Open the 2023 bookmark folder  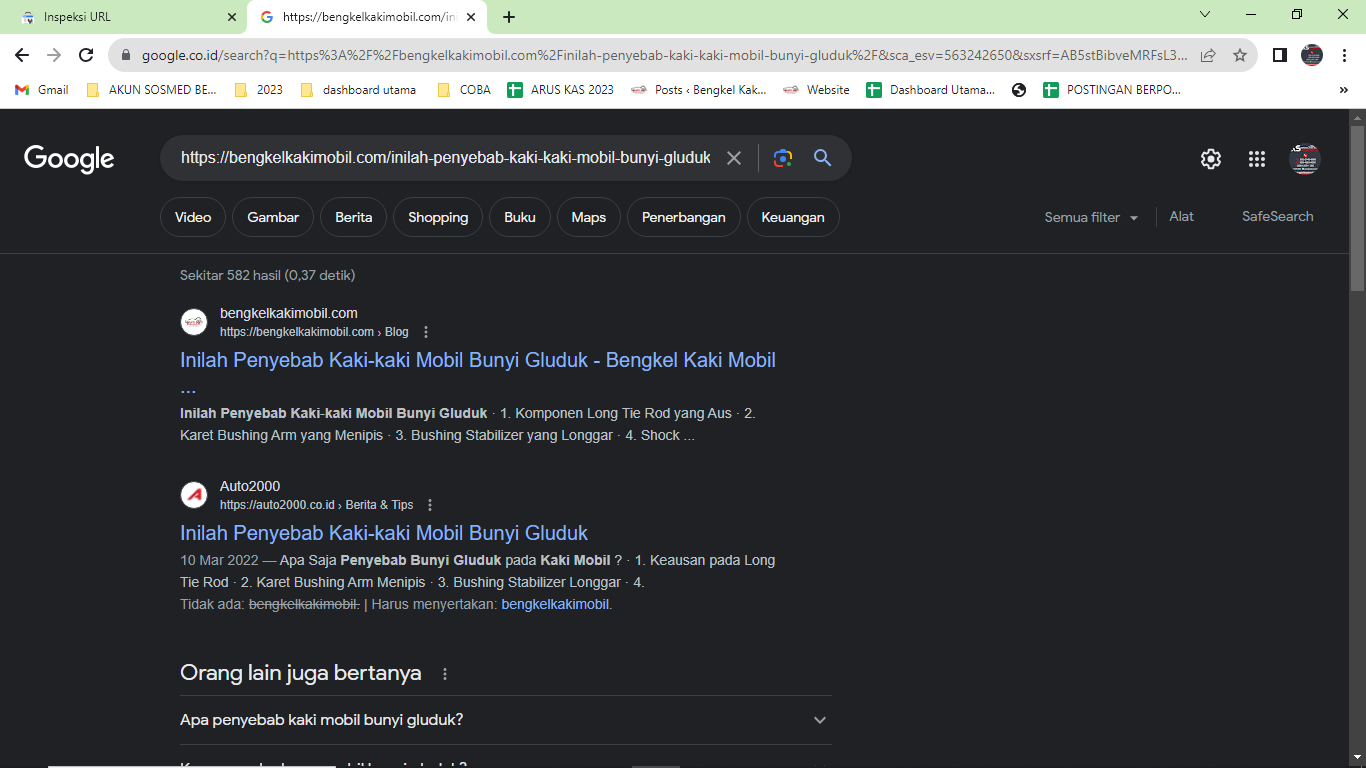pyautogui.click(x=259, y=90)
